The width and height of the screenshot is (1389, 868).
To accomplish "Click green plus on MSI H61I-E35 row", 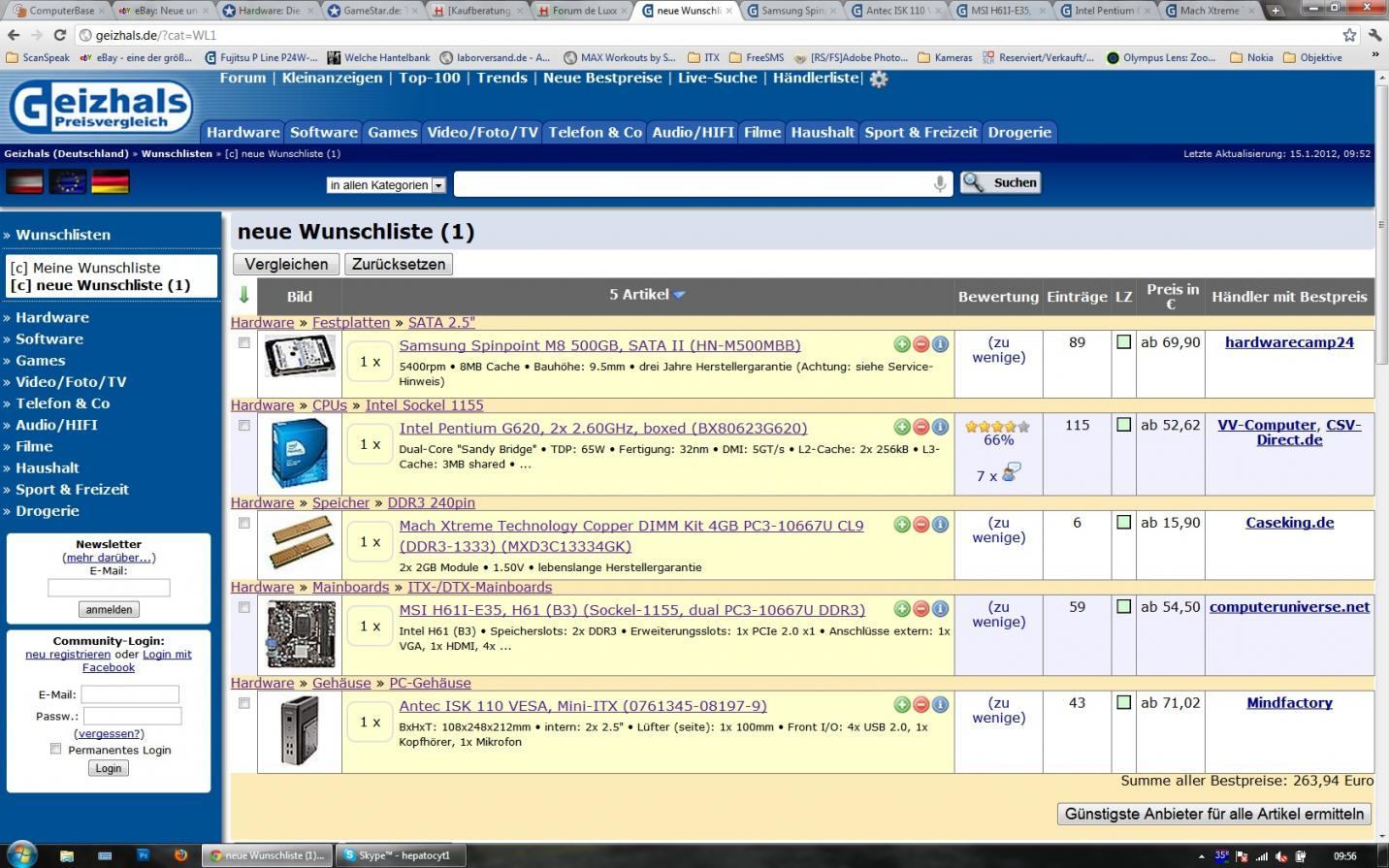I will point(902,609).
